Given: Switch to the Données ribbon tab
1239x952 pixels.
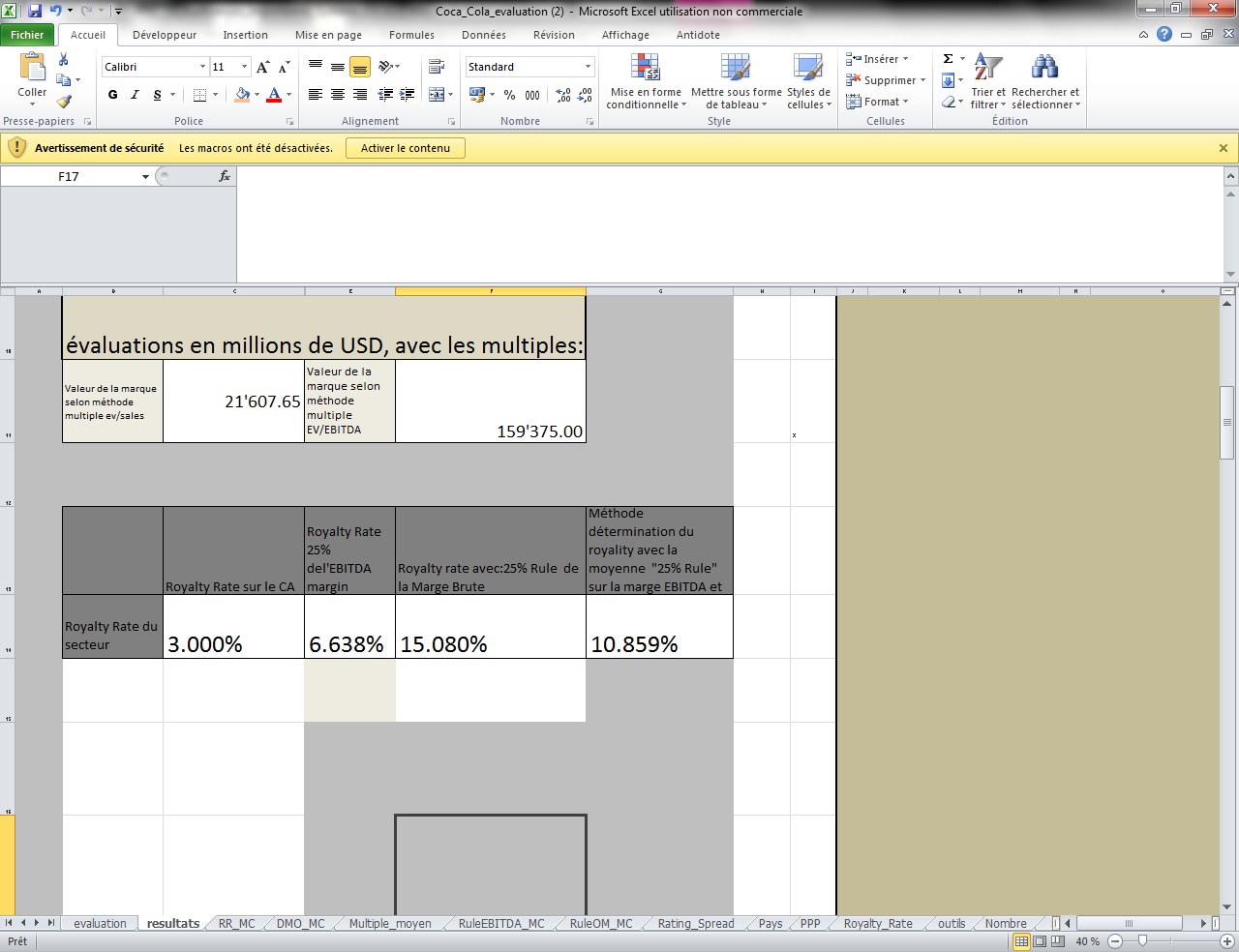Looking at the screenshot, I should coord(484,35).
